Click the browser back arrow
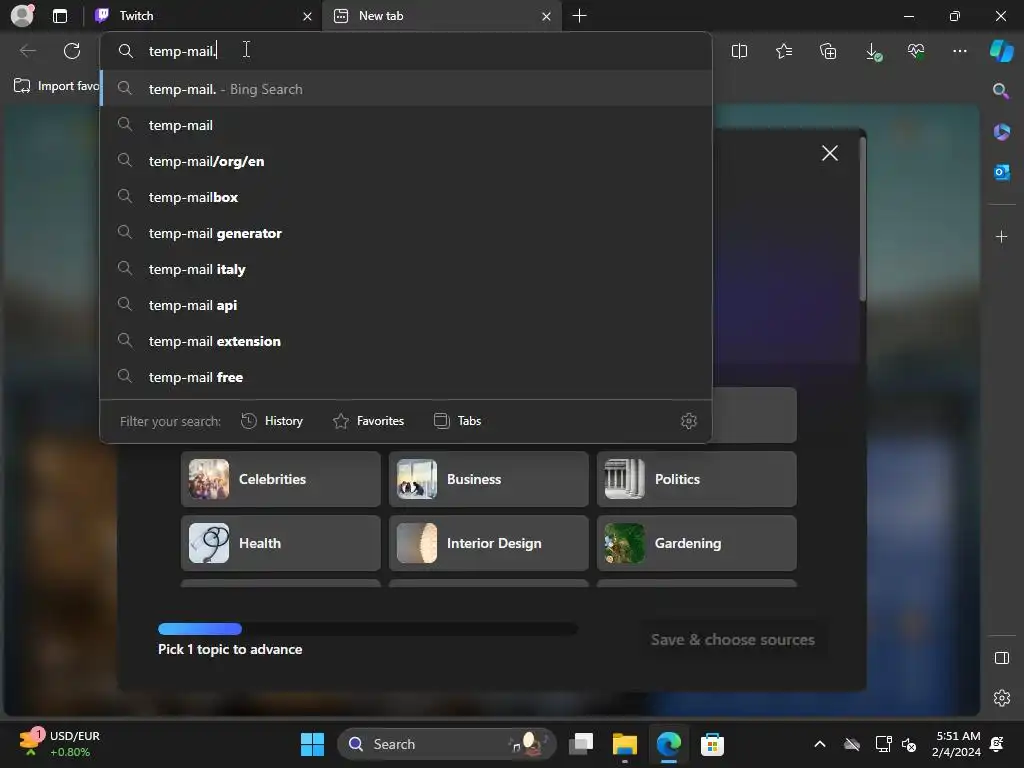1024x768 pixels. 27,51
